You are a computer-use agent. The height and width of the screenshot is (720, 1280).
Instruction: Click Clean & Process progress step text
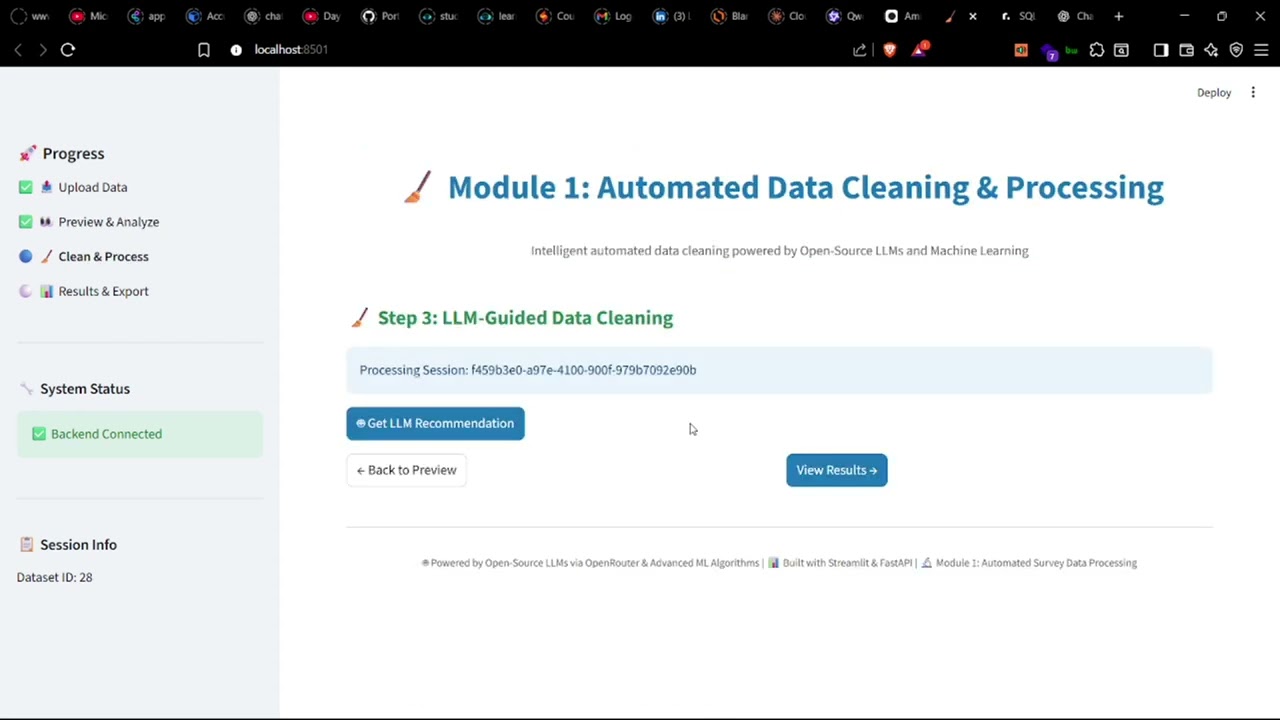(103, 257)
